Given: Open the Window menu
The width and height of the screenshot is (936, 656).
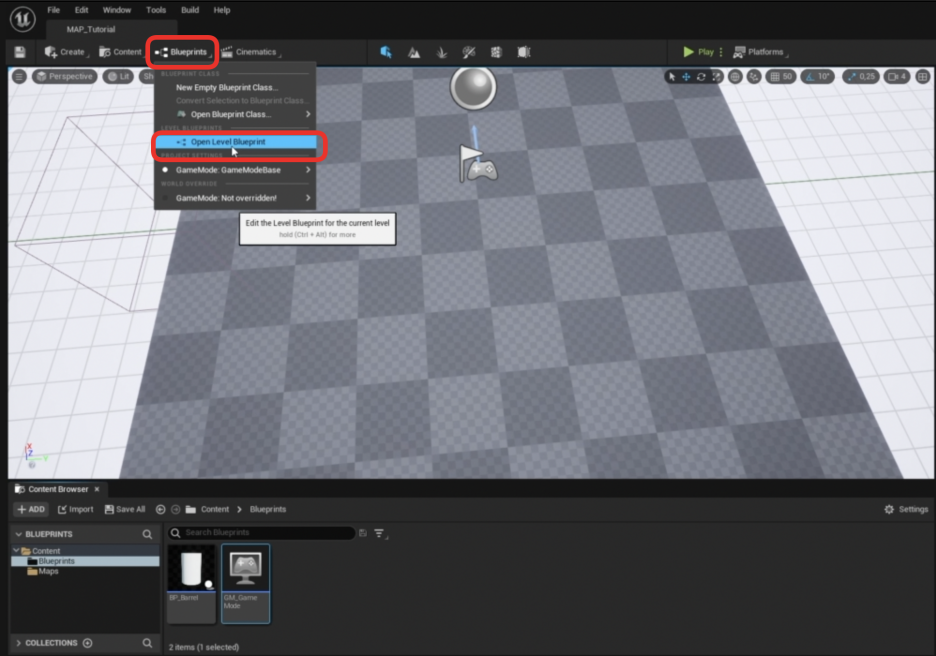Looking at the screenshot, I should point(116,10).
